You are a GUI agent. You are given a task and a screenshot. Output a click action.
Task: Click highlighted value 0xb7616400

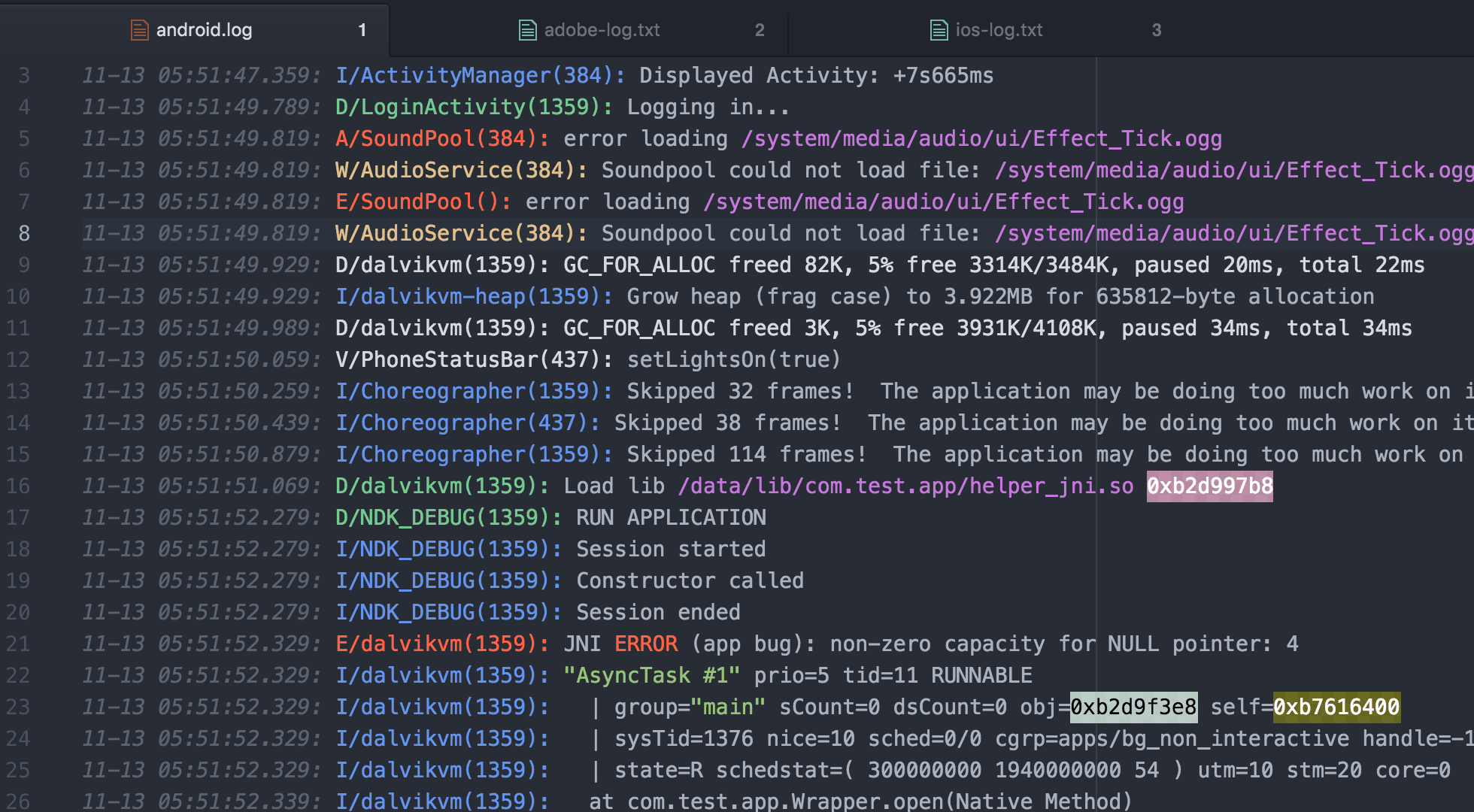(1336, 707)
